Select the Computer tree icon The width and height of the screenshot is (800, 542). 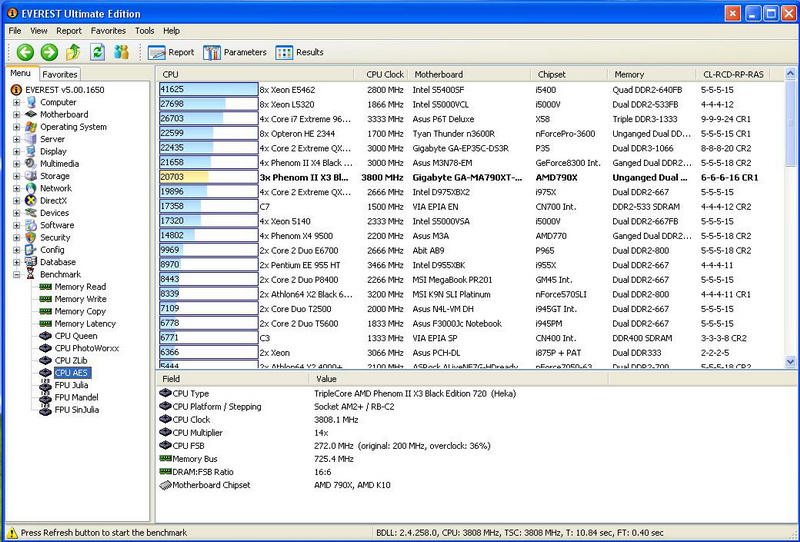[31, 102]
